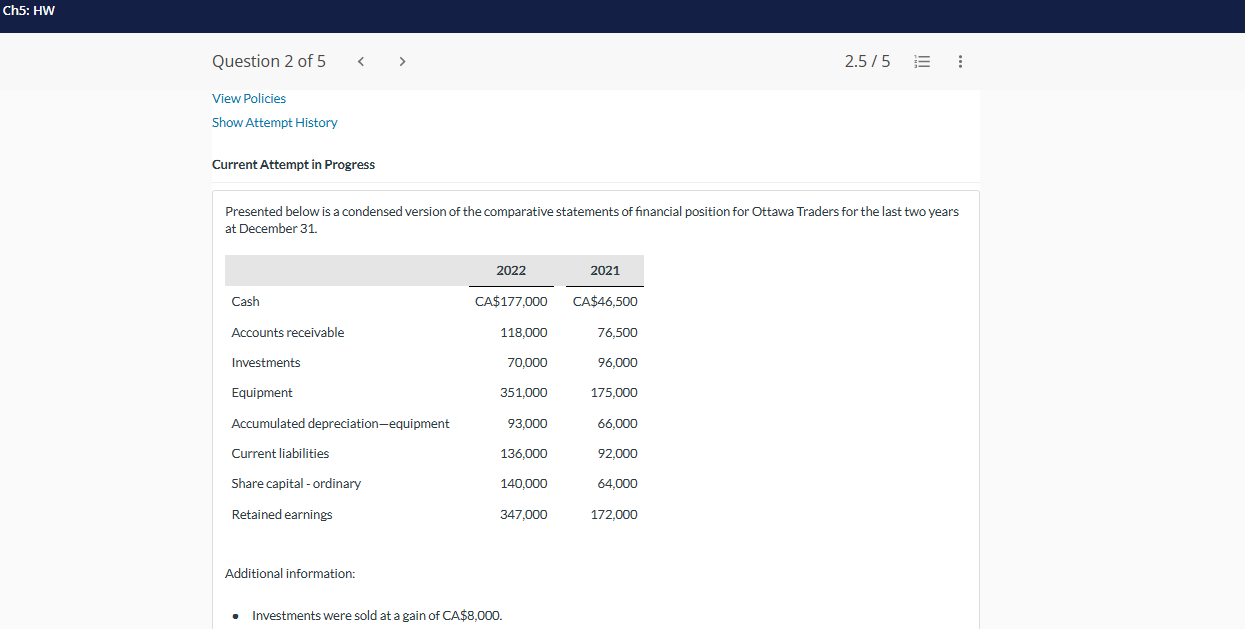Click the 2.5 / 5 score

(x=867, y=61)
